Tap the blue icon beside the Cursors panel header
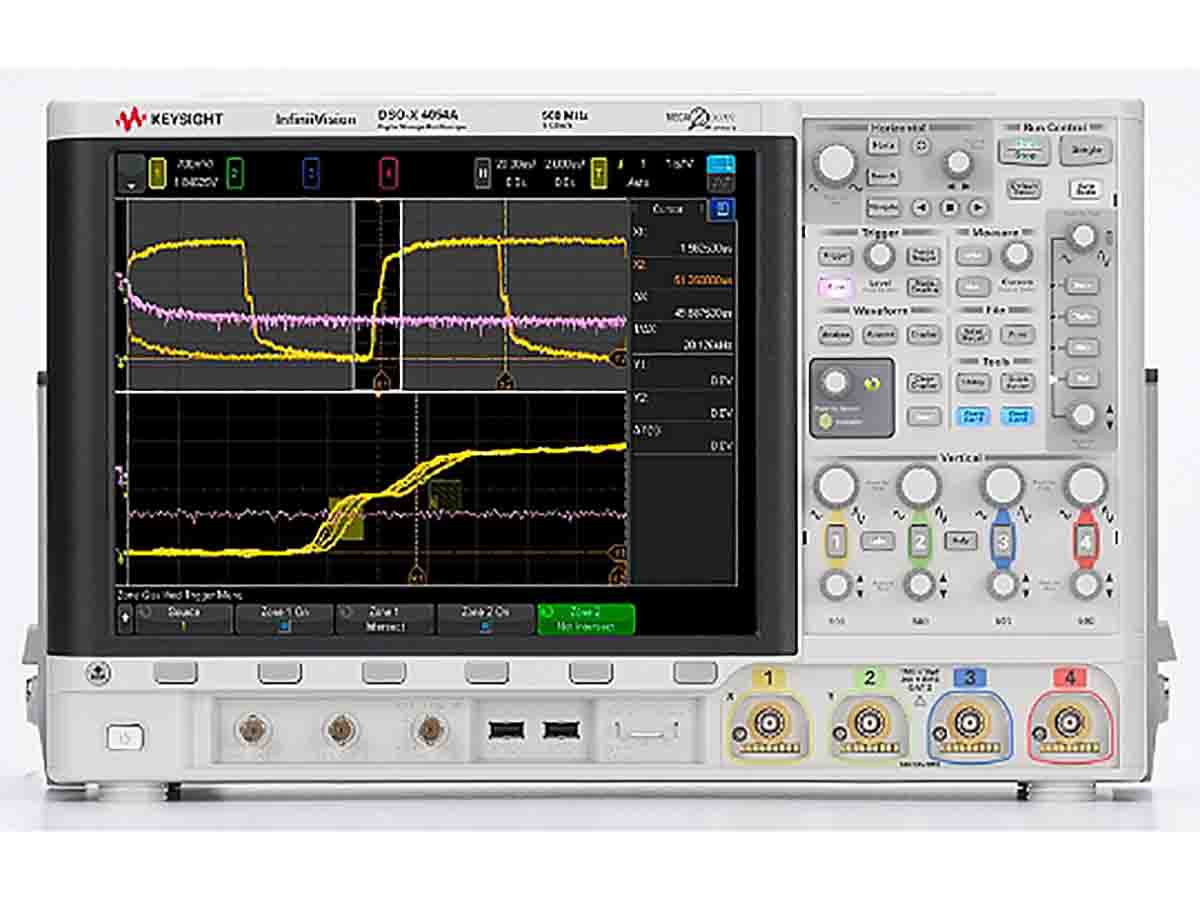This screenshot has width=1200, height=900. tap(719, 208)
